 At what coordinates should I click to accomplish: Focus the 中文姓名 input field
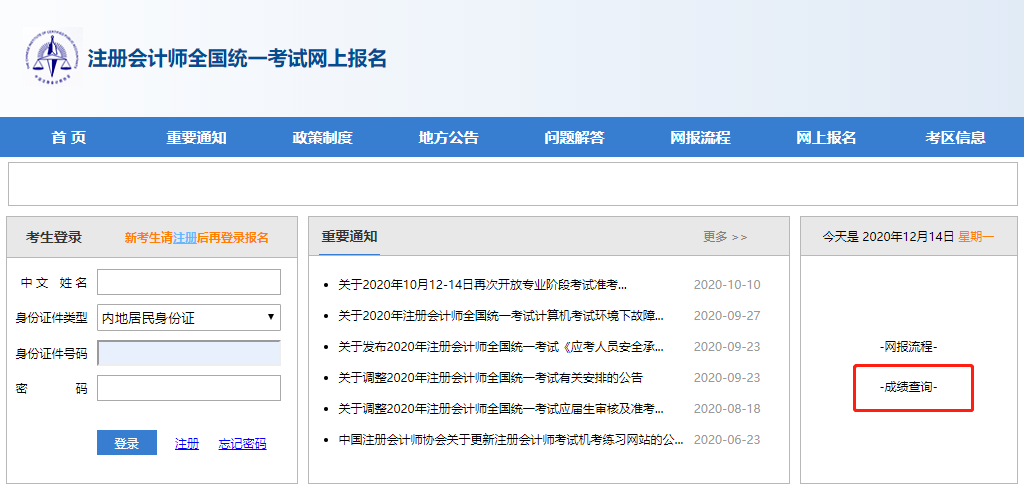point(189,283)
